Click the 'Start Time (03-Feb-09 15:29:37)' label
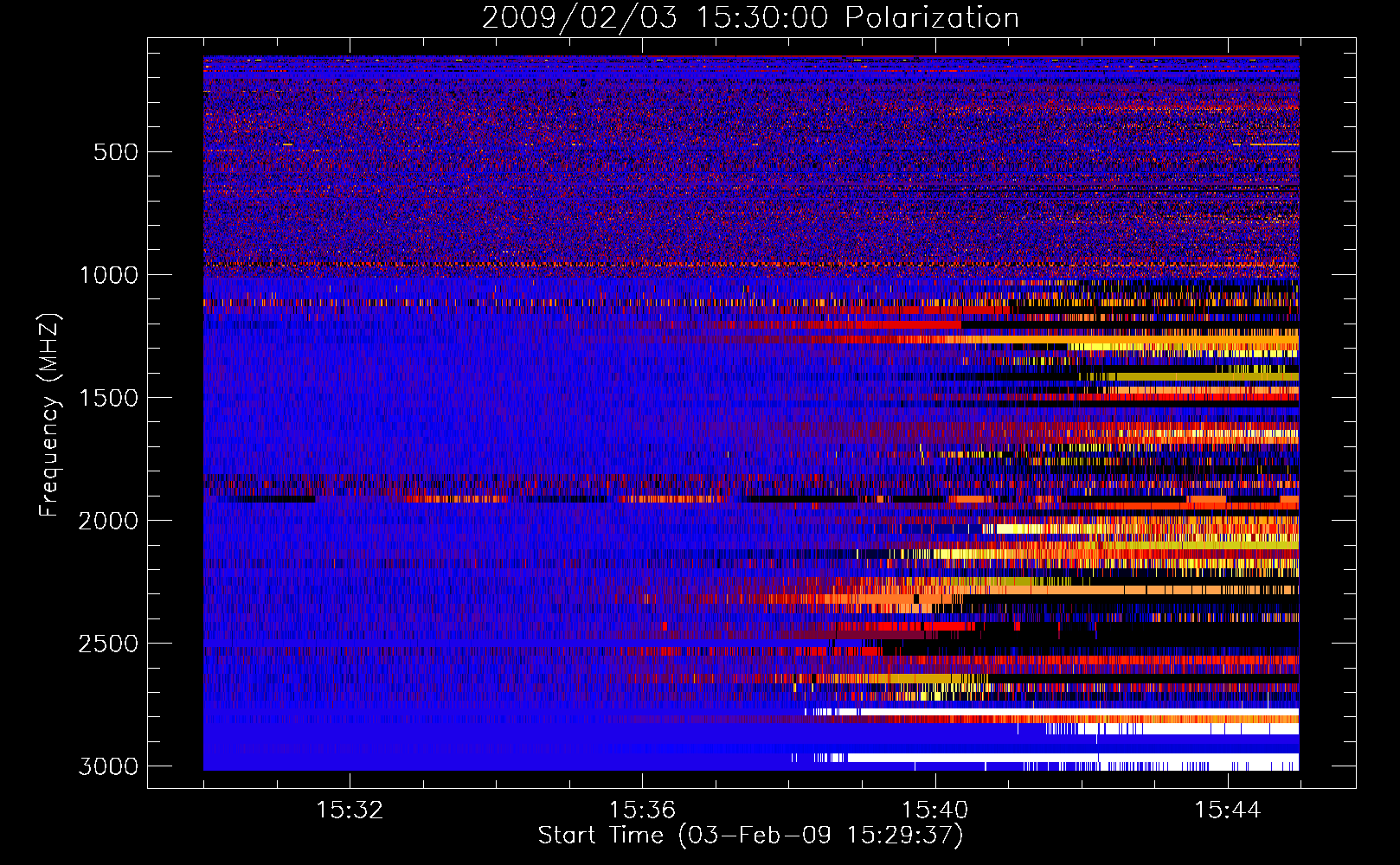Screen dimensions: 1400x865 (x=750, y=836)
